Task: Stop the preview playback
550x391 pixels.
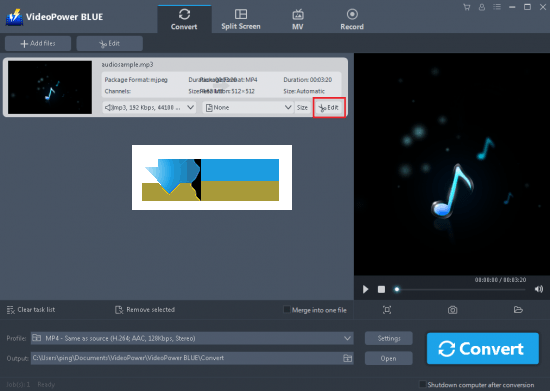Action: click(x=381, y=289)
